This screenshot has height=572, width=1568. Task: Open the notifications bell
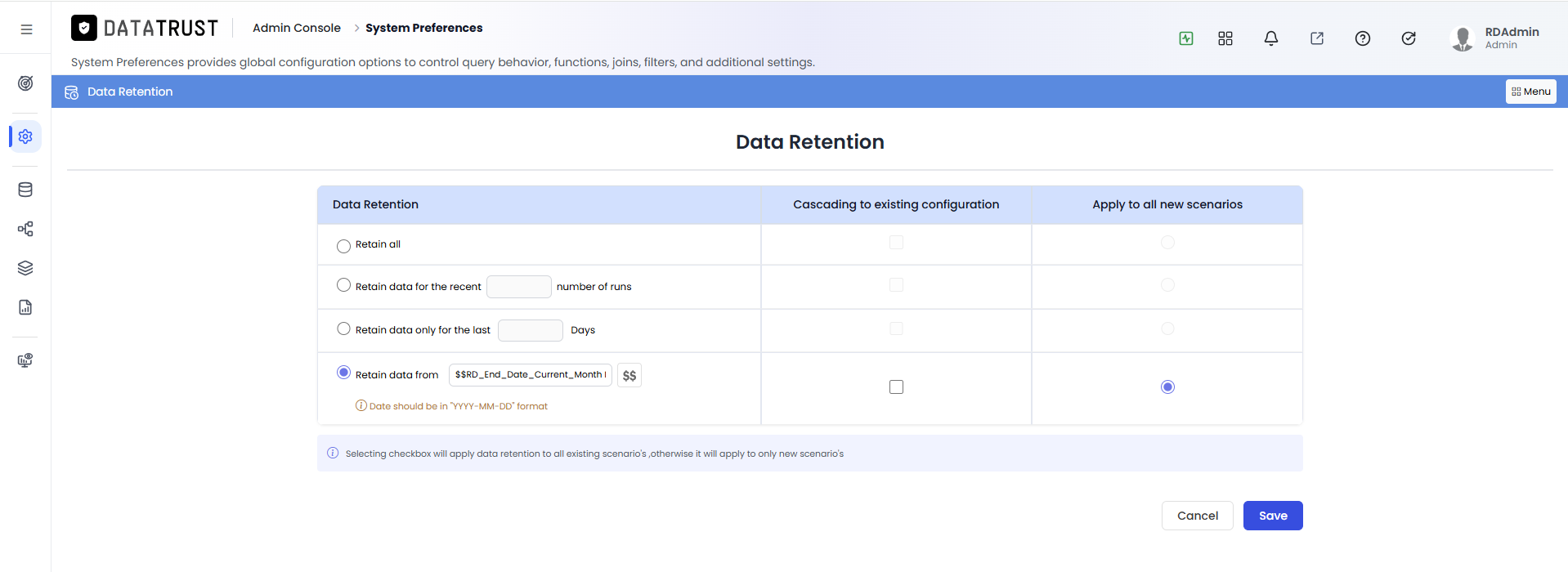1271,38
